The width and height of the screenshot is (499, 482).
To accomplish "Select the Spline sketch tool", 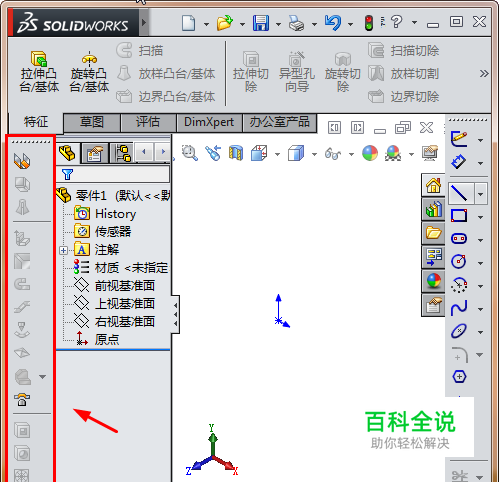I will [459, 307].
